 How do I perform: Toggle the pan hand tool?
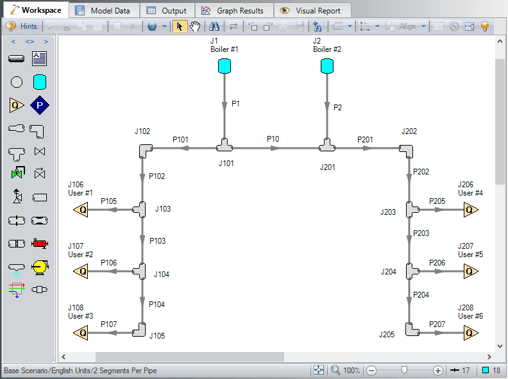[x=195, y=26]
